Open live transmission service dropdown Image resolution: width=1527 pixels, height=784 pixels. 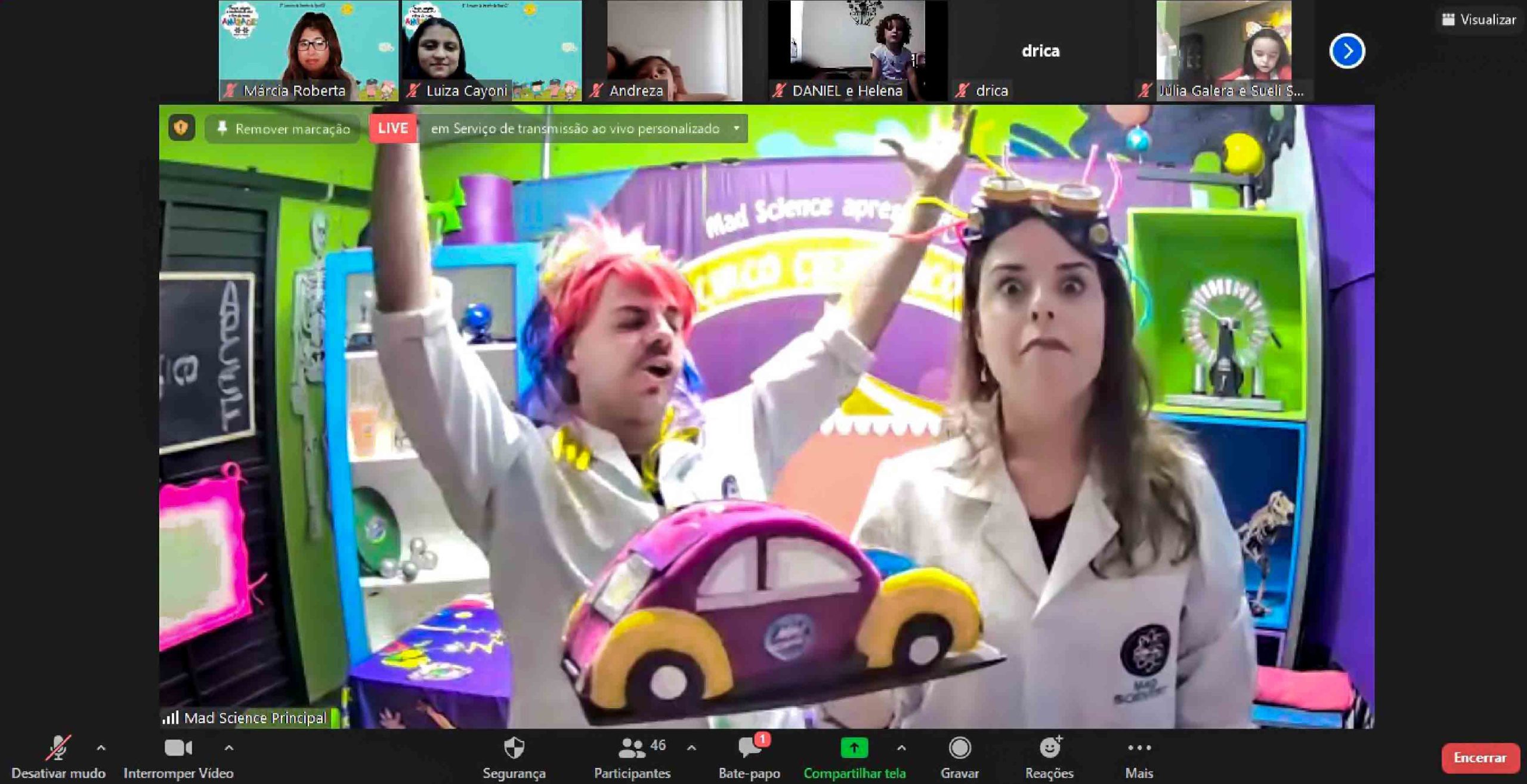pos(737,129)
